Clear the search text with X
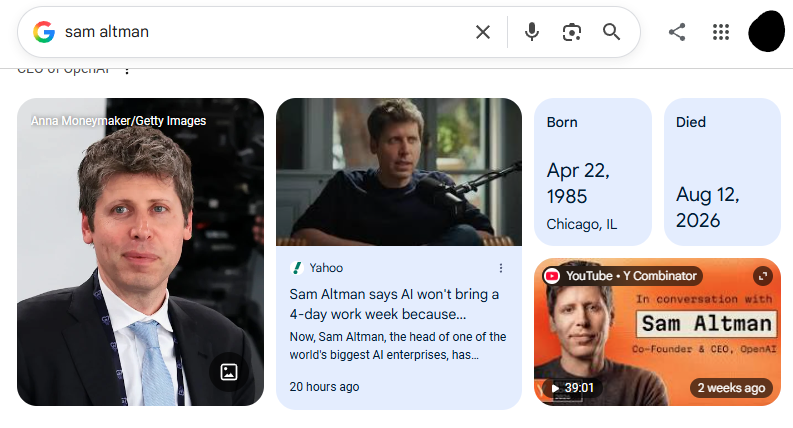The width and height of the screenshot is (793, 428). pyautogui.click(x=483, y=32)
